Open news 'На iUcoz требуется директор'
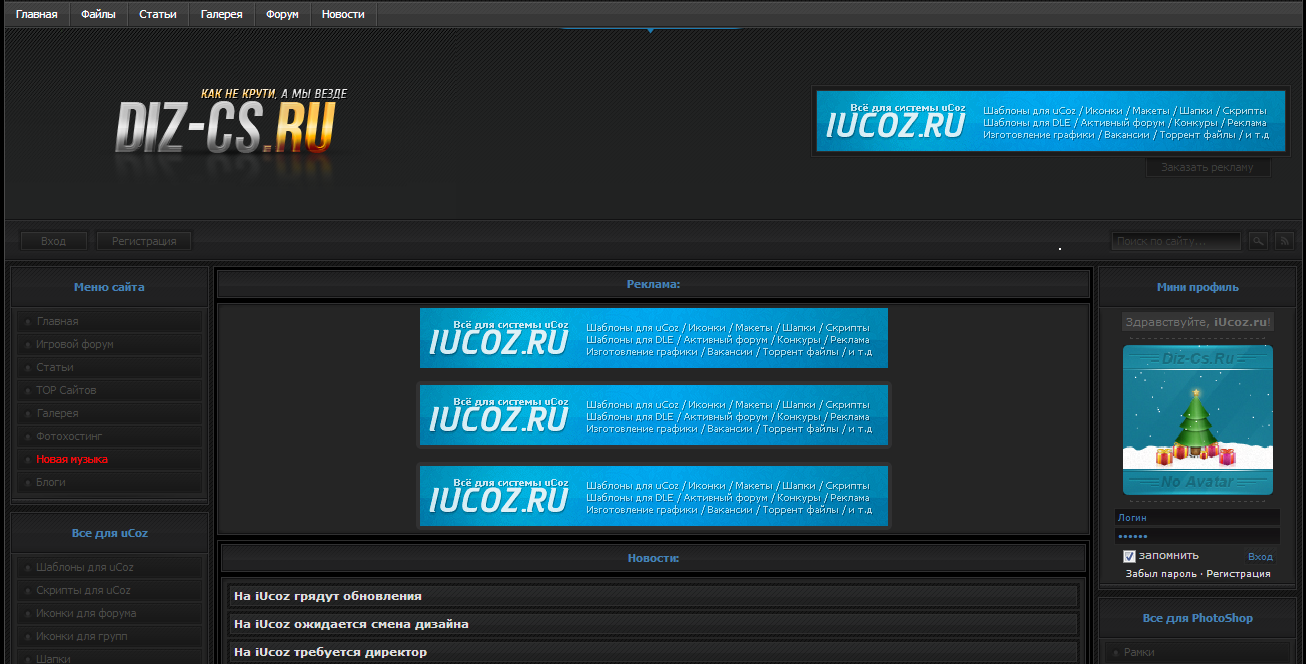The image size is (1306, 664). [x=330, y=652]
